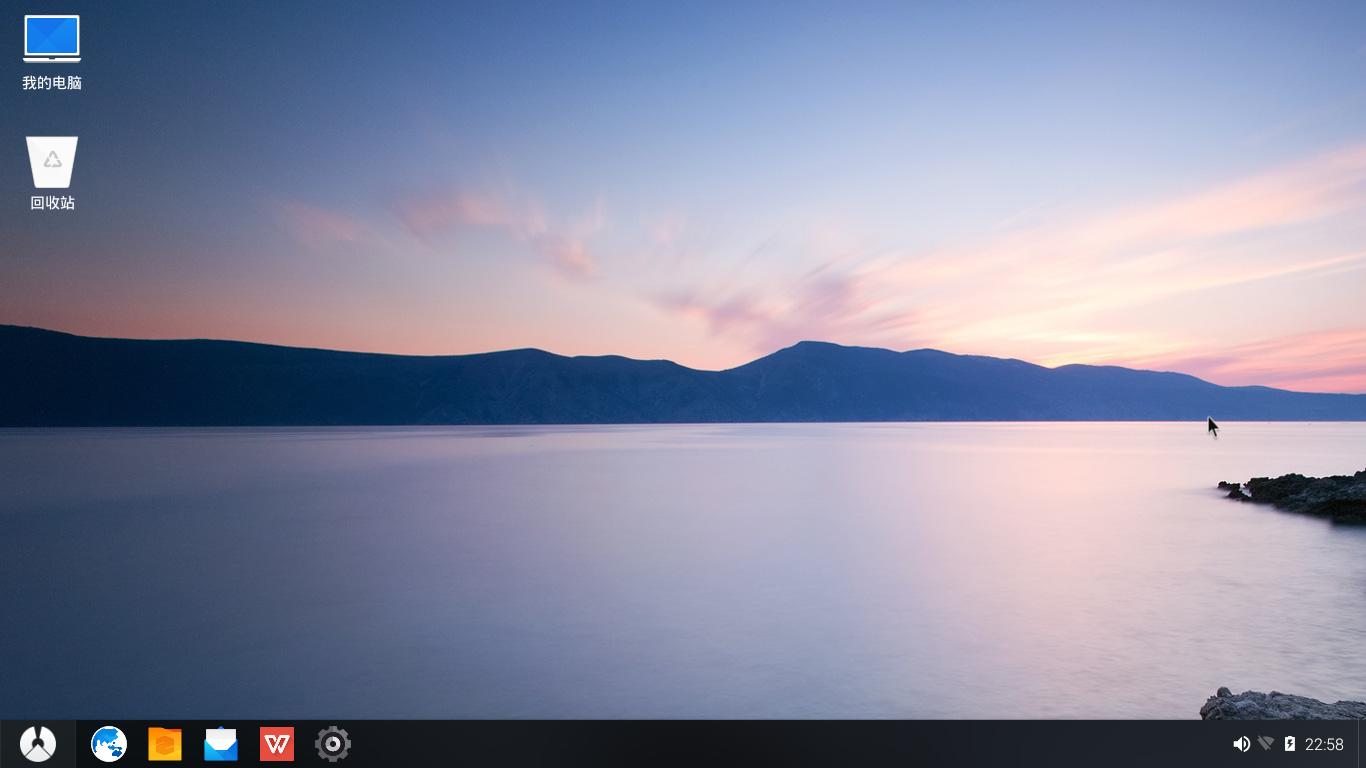Launch the globe web browser
The width and height of the screenshot is (1366, 768).
(109, 744)
